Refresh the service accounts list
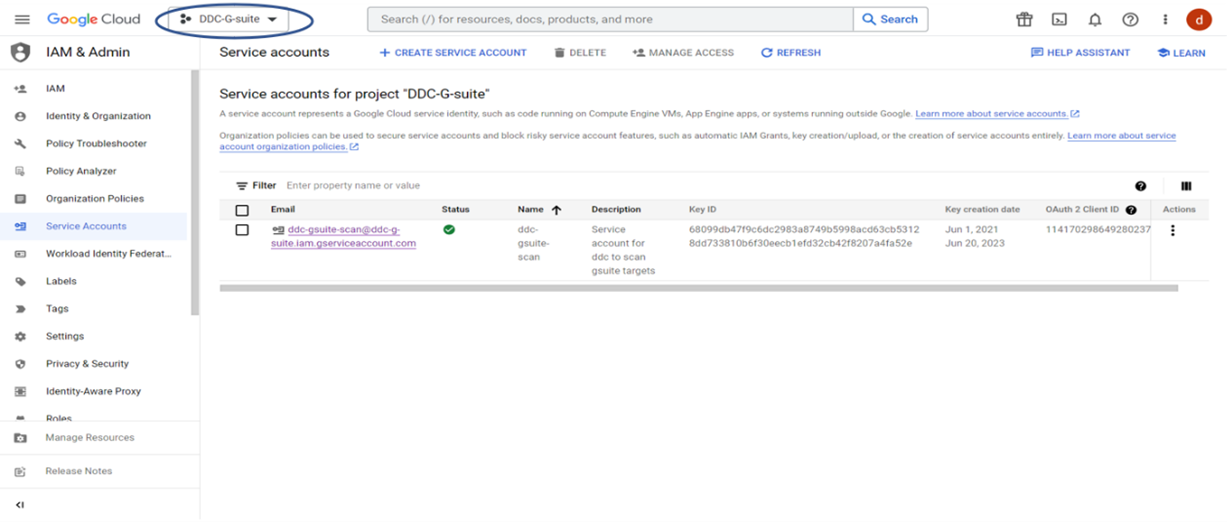The image size is (1227, 522). click(791, 53)
